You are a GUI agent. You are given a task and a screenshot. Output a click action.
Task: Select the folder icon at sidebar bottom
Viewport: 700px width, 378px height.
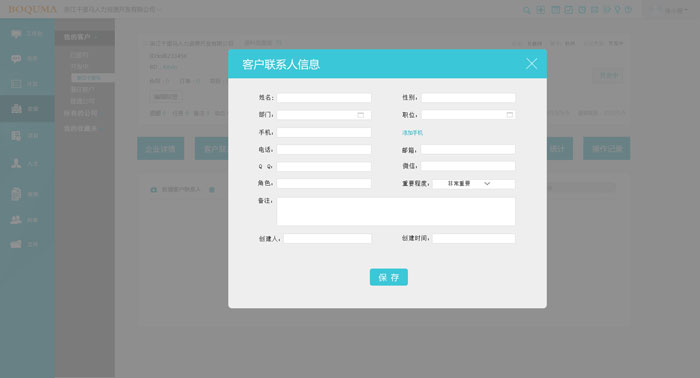coord(16,244)
